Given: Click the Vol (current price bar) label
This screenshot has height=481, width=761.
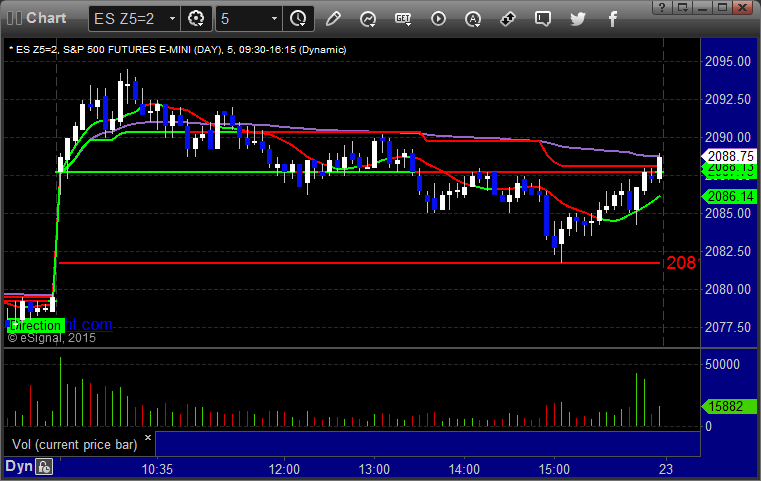Looking at the screenshot, I should click(x=75, y=445).
